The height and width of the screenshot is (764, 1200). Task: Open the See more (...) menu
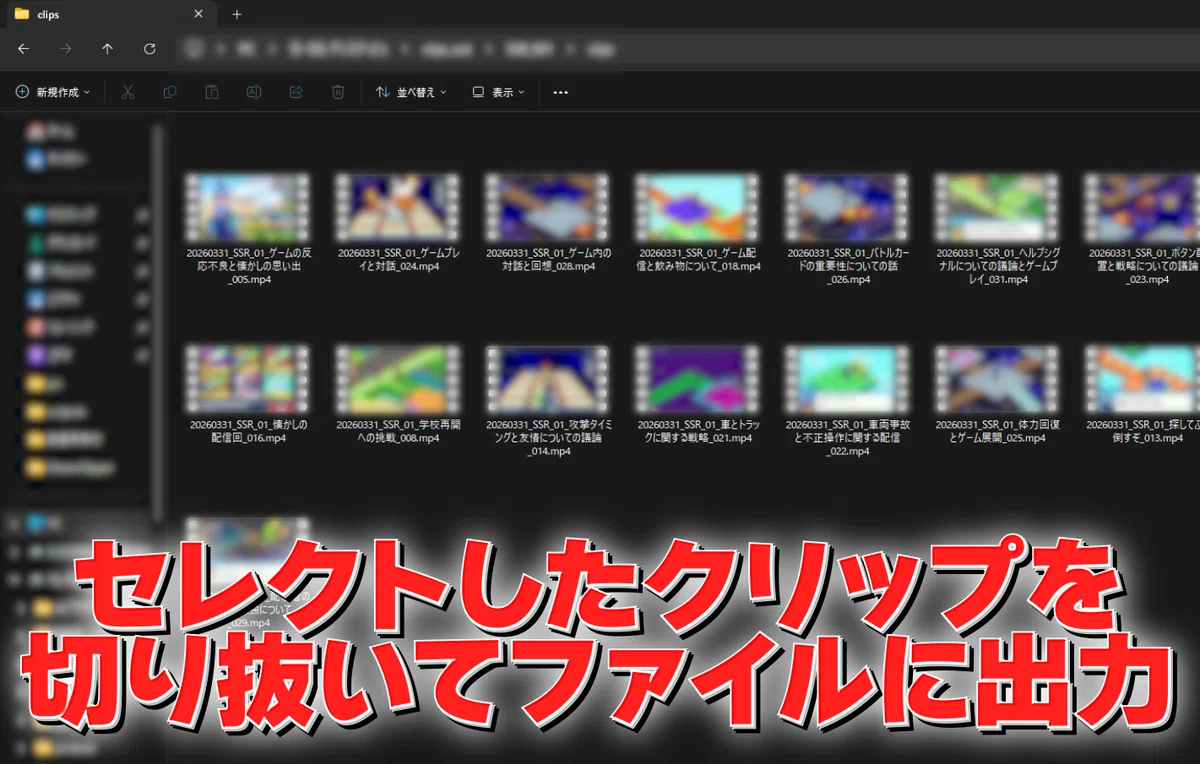(561, 92)
